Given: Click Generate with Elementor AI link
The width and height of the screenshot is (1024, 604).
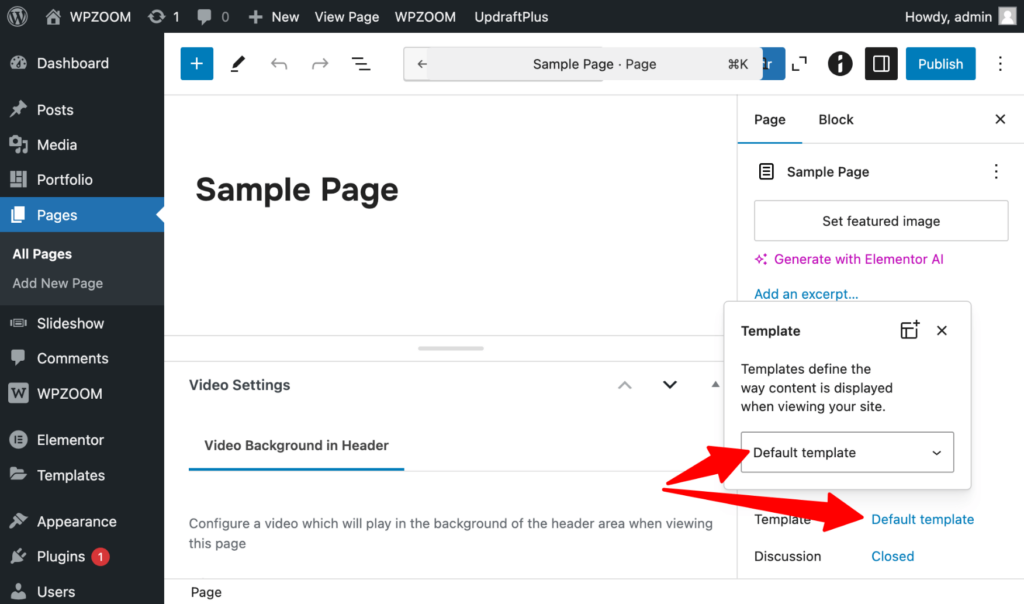Looking at the screenshot, I should (858, 259).
